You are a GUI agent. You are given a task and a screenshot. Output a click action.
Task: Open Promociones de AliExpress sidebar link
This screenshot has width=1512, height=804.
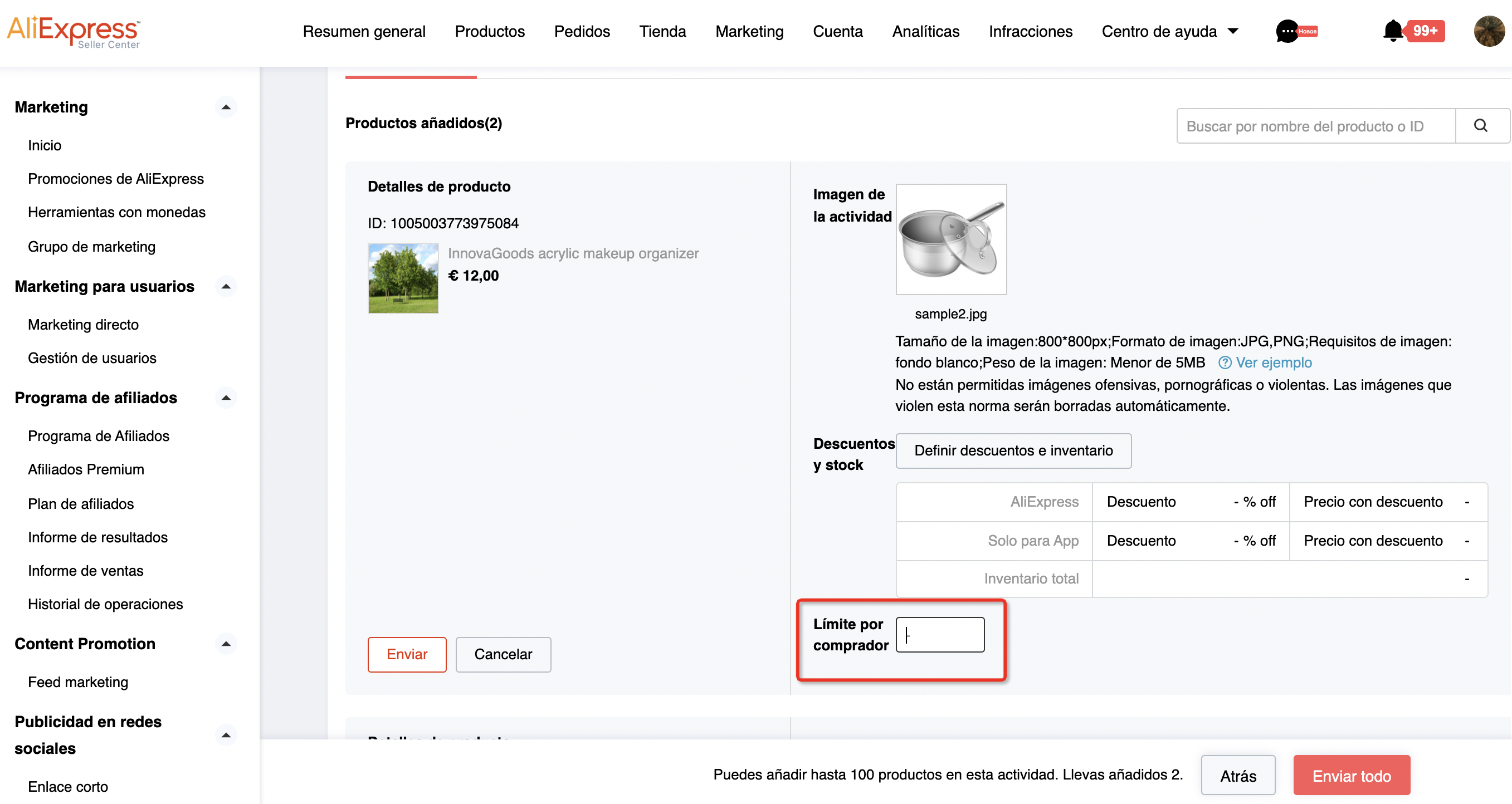click(x=116, y=178)
